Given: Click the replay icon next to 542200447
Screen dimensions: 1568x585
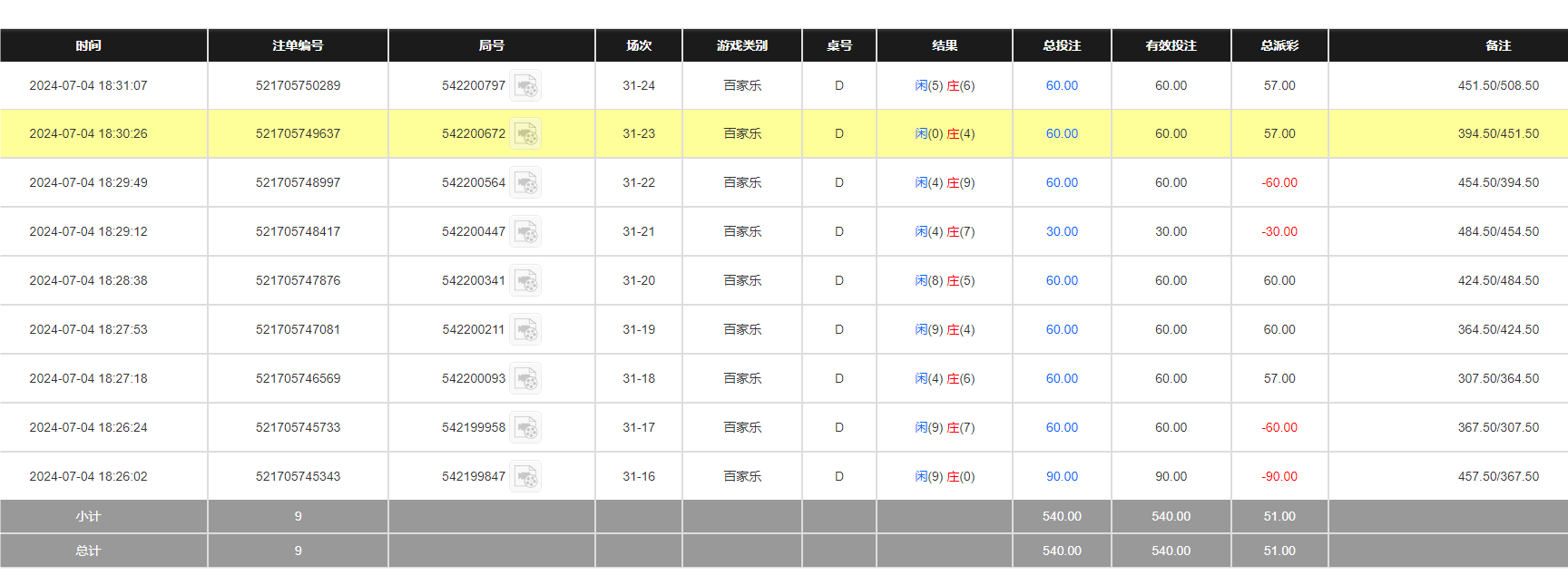Looking at the screenshot, I should pyautogui.click(x=525, y=232).
